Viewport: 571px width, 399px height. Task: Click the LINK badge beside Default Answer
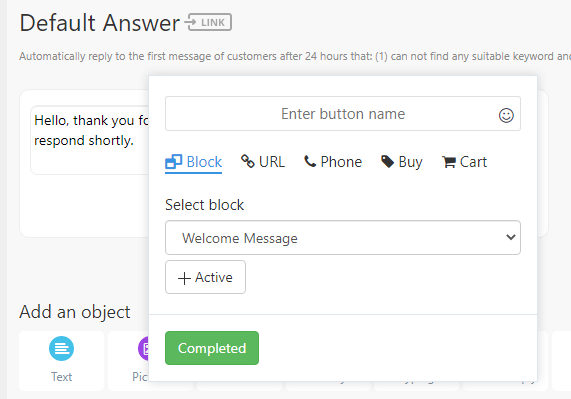tap(208, 23)
